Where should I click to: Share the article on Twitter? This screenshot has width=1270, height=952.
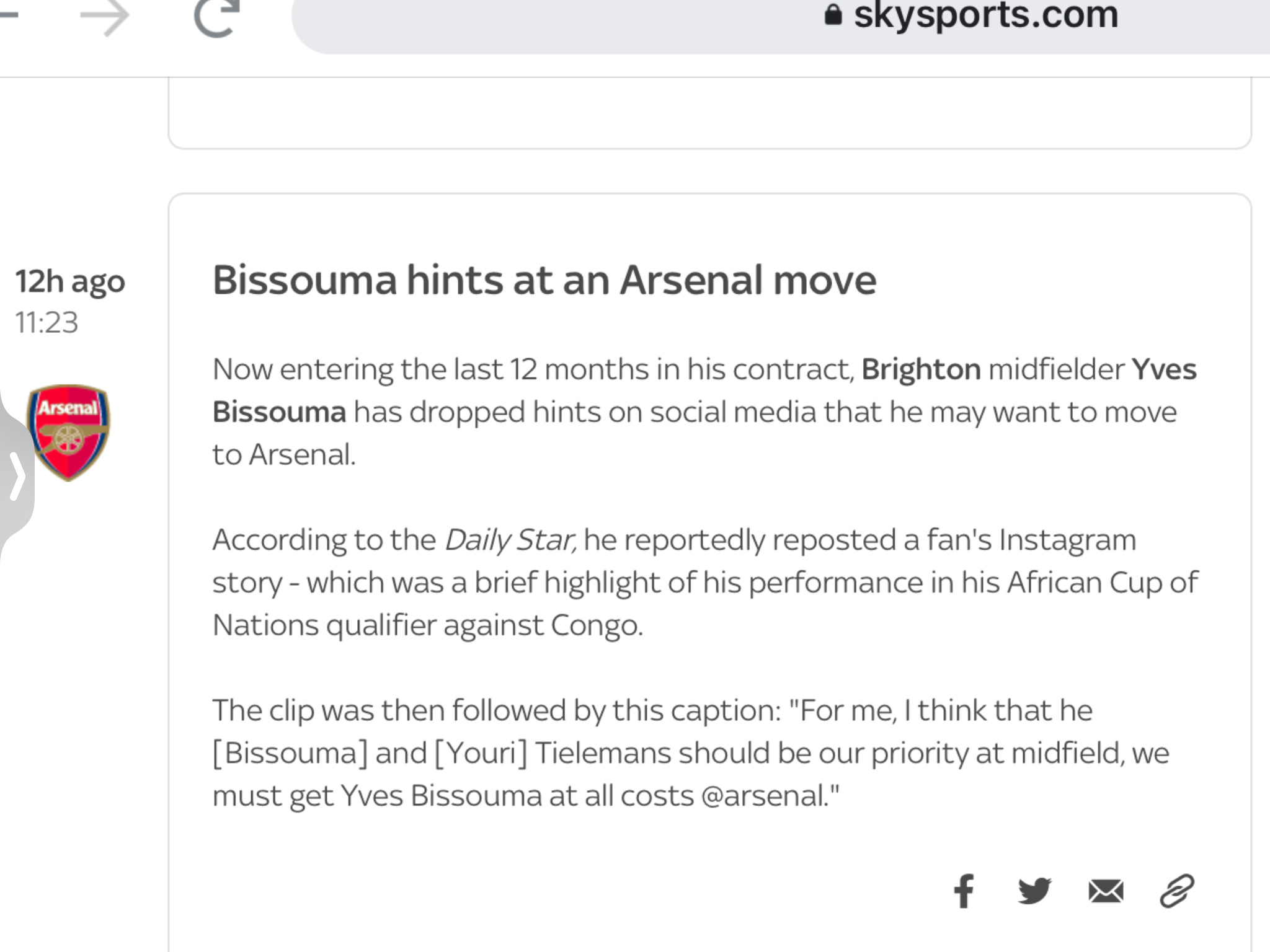coord(1034,891)
